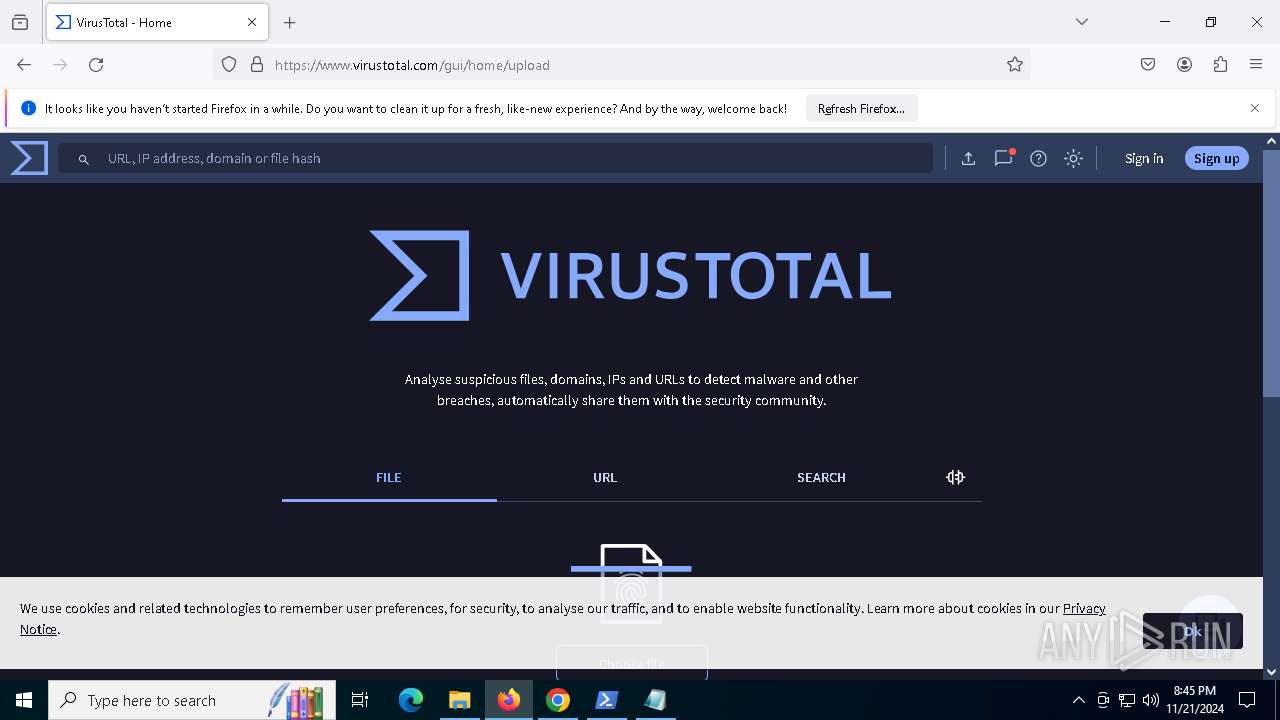Viewport: 1280px width, 720px height.
Task: Open the extensions puzzle icon
Action: 1220,65
